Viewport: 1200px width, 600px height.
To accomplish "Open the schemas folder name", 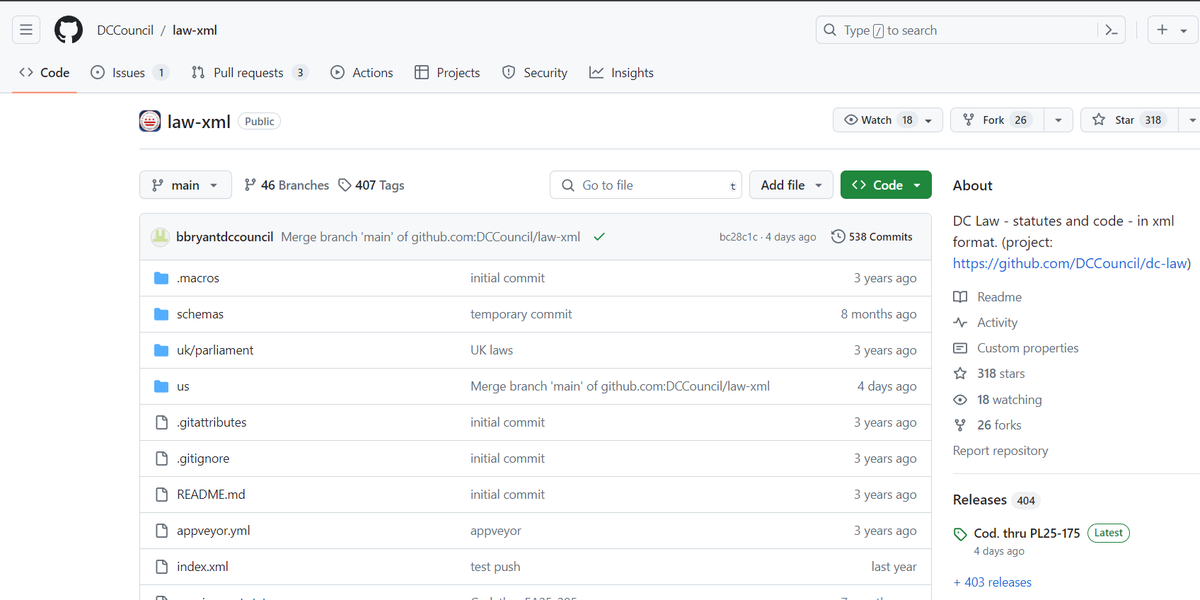I will point(200,314).
